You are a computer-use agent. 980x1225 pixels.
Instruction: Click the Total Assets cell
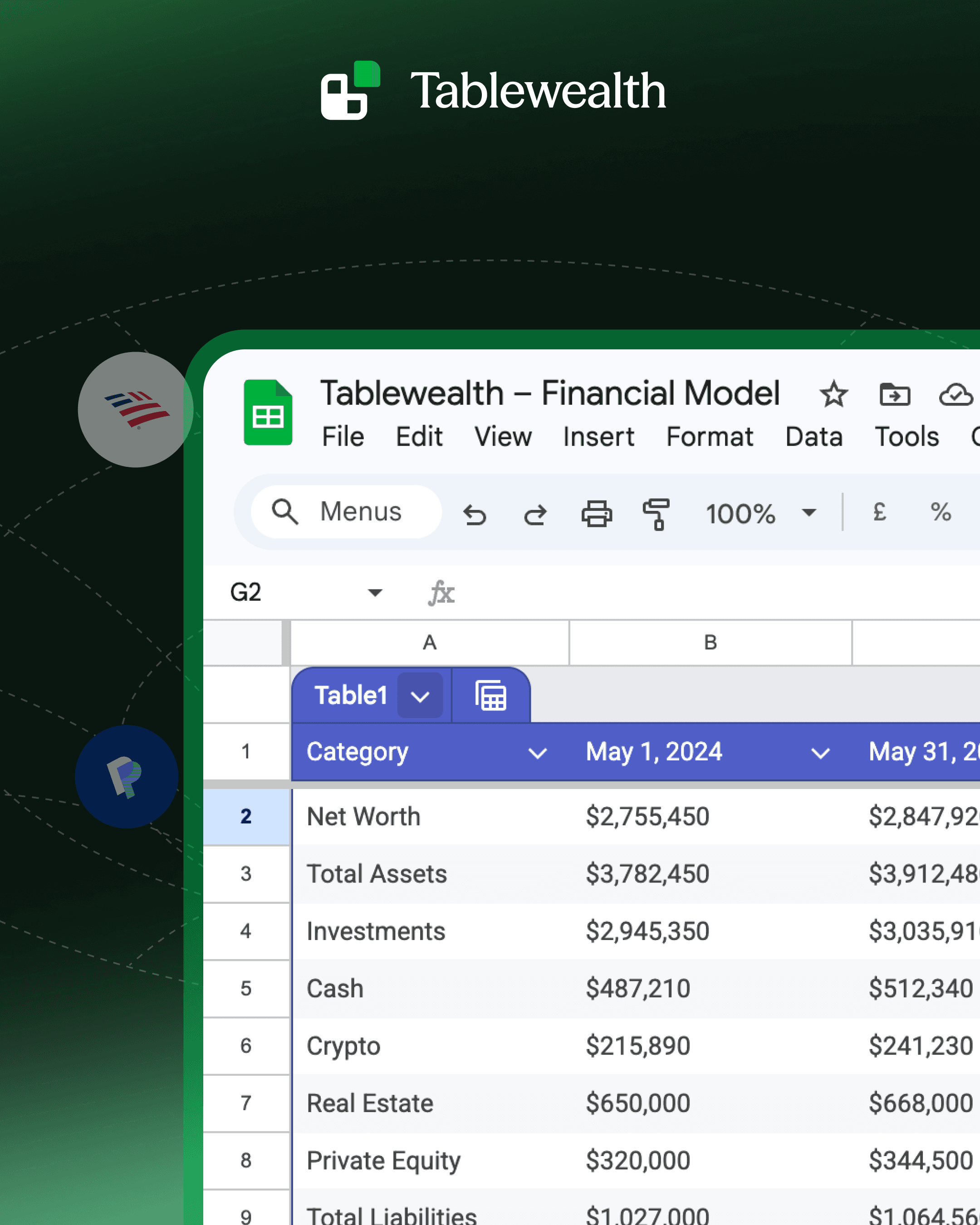click(431, 874)
